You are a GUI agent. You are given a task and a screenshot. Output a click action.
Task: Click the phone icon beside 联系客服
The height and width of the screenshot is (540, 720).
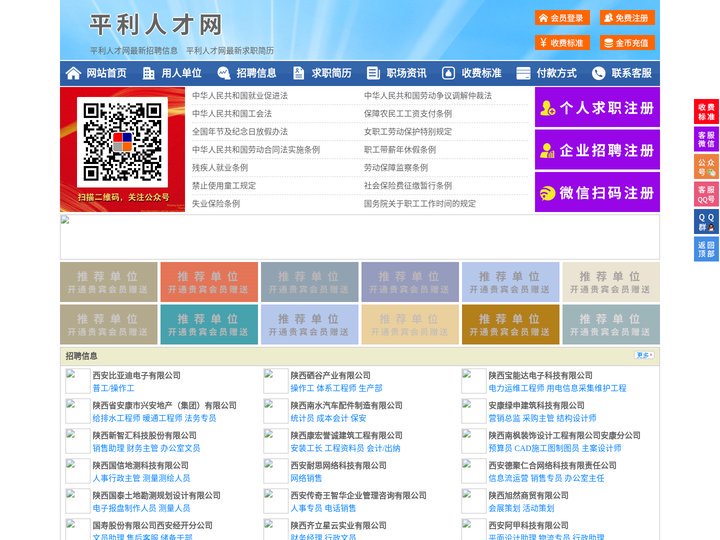[x=598, y=73]
